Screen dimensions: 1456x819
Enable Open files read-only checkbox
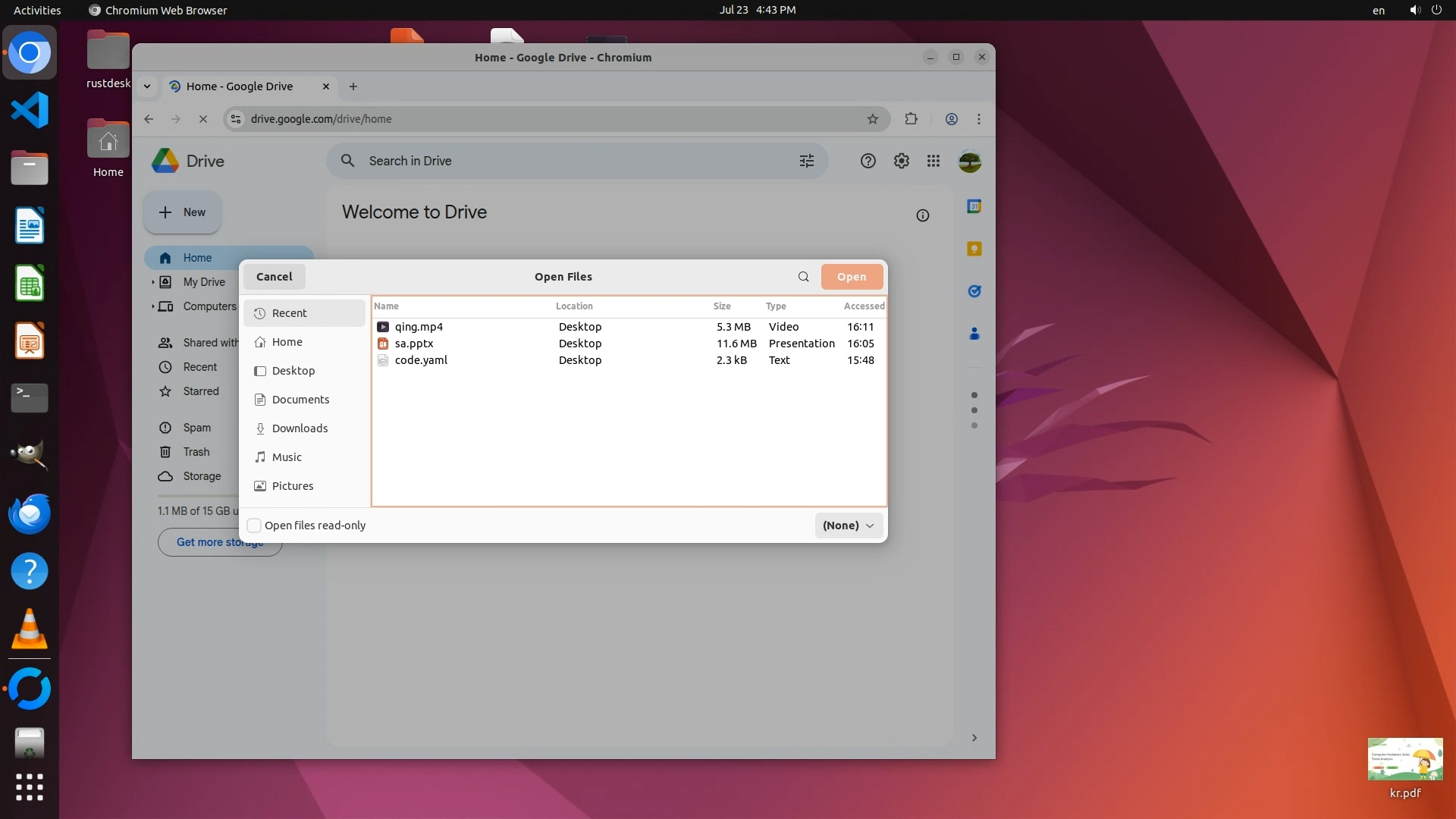pyautogui.click(x=255, y=526)
